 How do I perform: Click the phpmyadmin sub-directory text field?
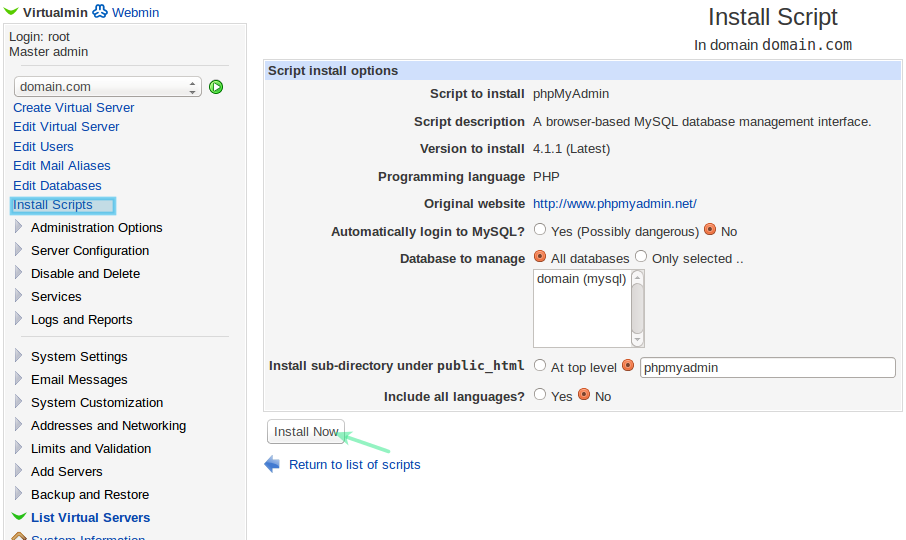coord(767,367)
